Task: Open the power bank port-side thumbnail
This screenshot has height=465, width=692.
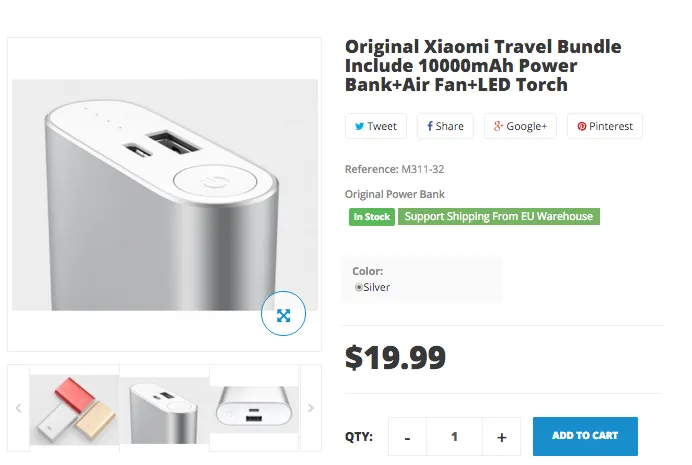Action: (254, 409)
